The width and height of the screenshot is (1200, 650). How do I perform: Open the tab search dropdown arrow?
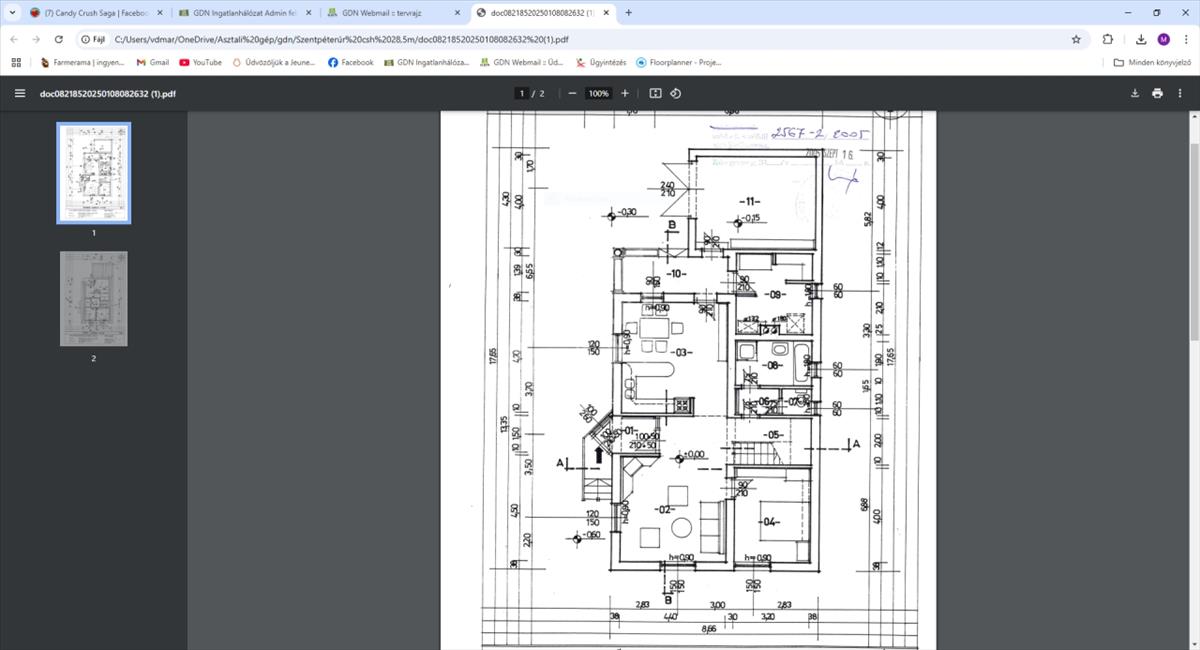[11, 13]
